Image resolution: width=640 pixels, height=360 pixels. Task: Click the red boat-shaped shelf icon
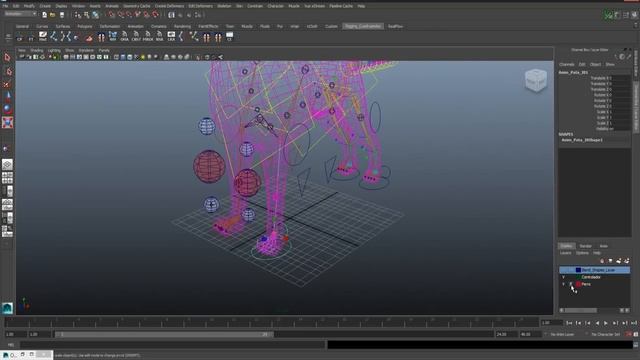[89, 38]
